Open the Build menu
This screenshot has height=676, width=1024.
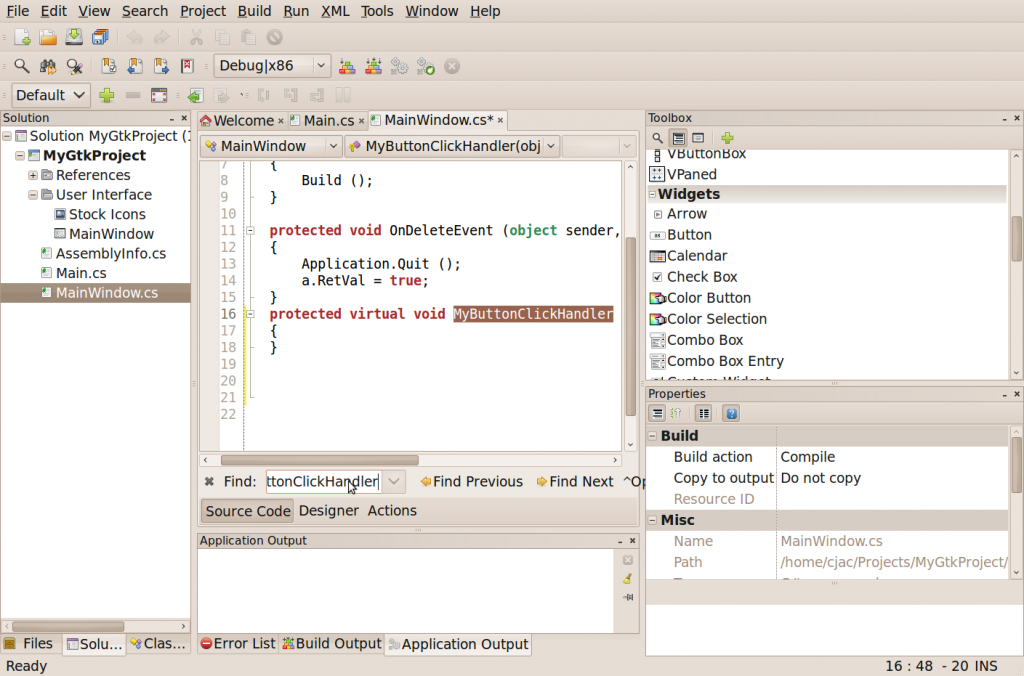point(254,11)
